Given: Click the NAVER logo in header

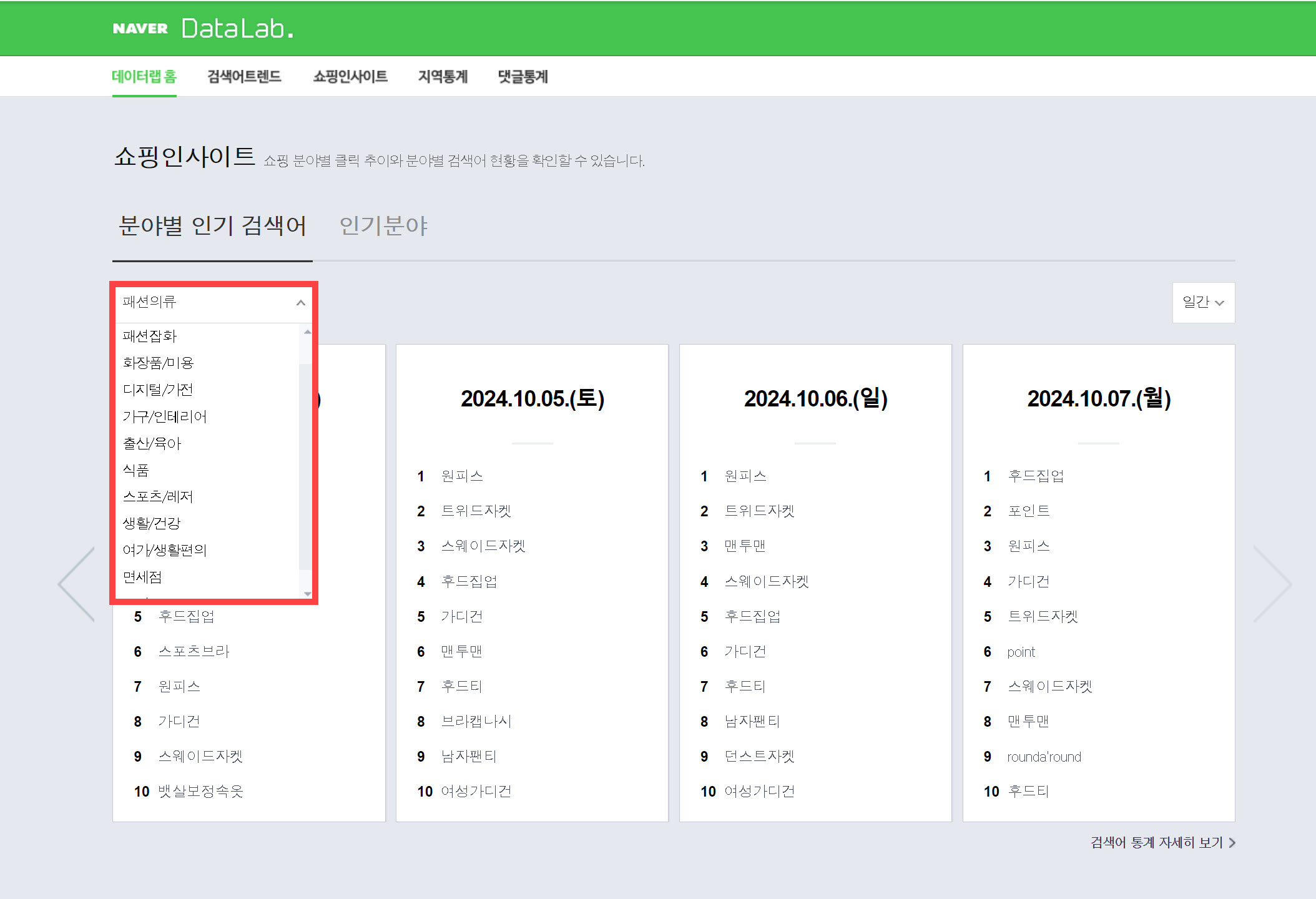Looking at the screenshot, I should click(140, 29).
